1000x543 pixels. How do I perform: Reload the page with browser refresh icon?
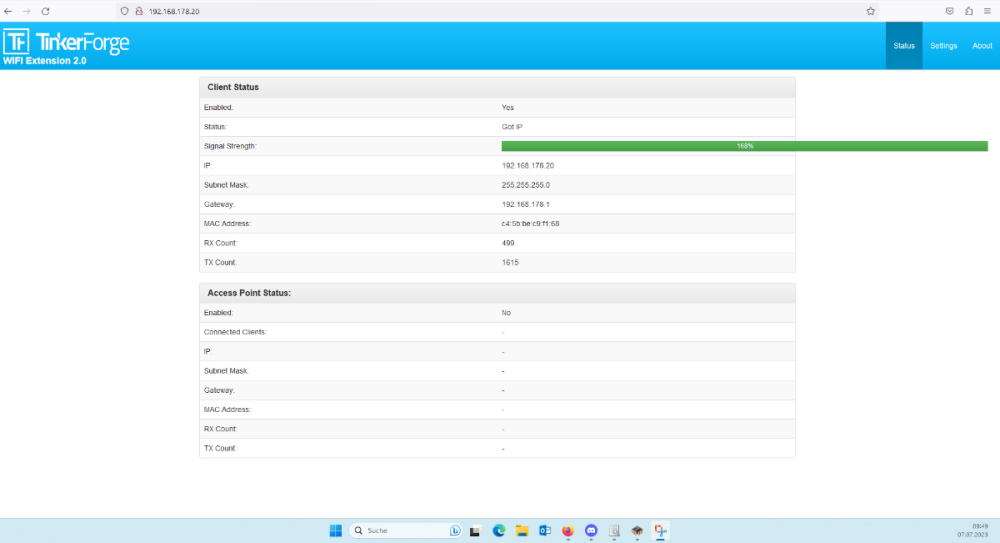(x=45, y=11)
